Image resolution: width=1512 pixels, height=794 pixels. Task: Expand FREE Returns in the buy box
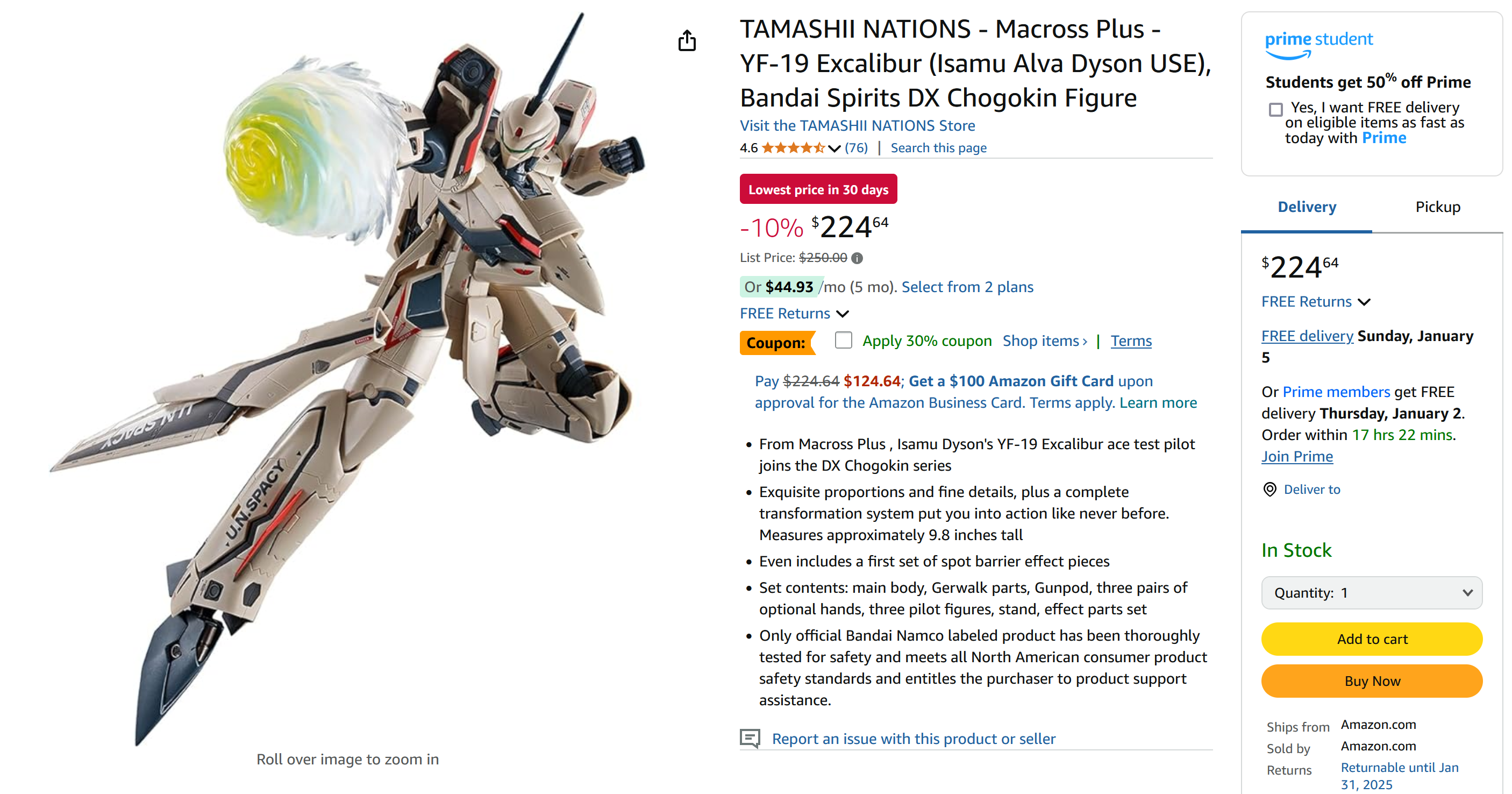pyautogui.click(x=1315, y=301)
